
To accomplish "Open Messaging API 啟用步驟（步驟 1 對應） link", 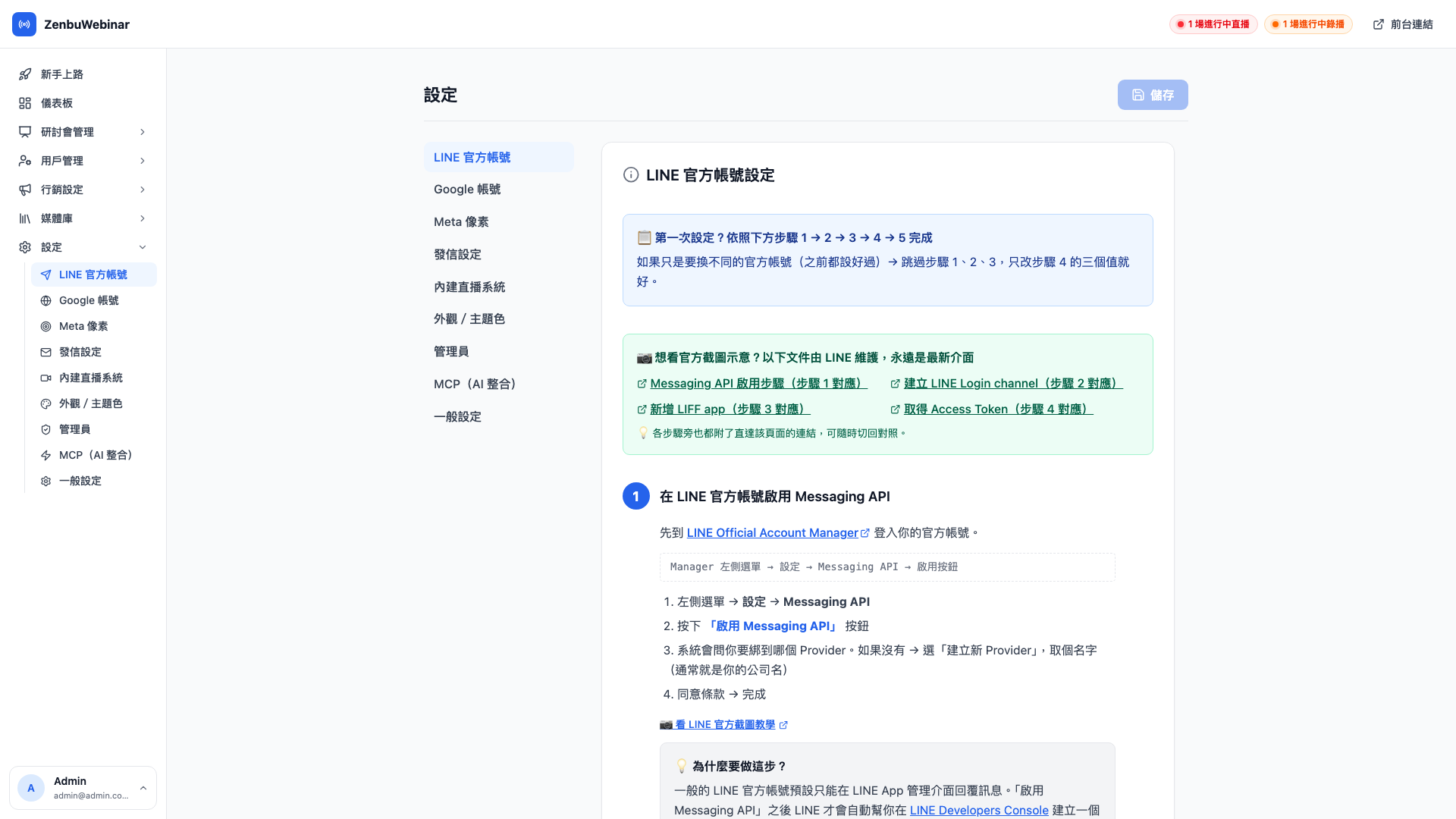I will [x=758, y=384].
